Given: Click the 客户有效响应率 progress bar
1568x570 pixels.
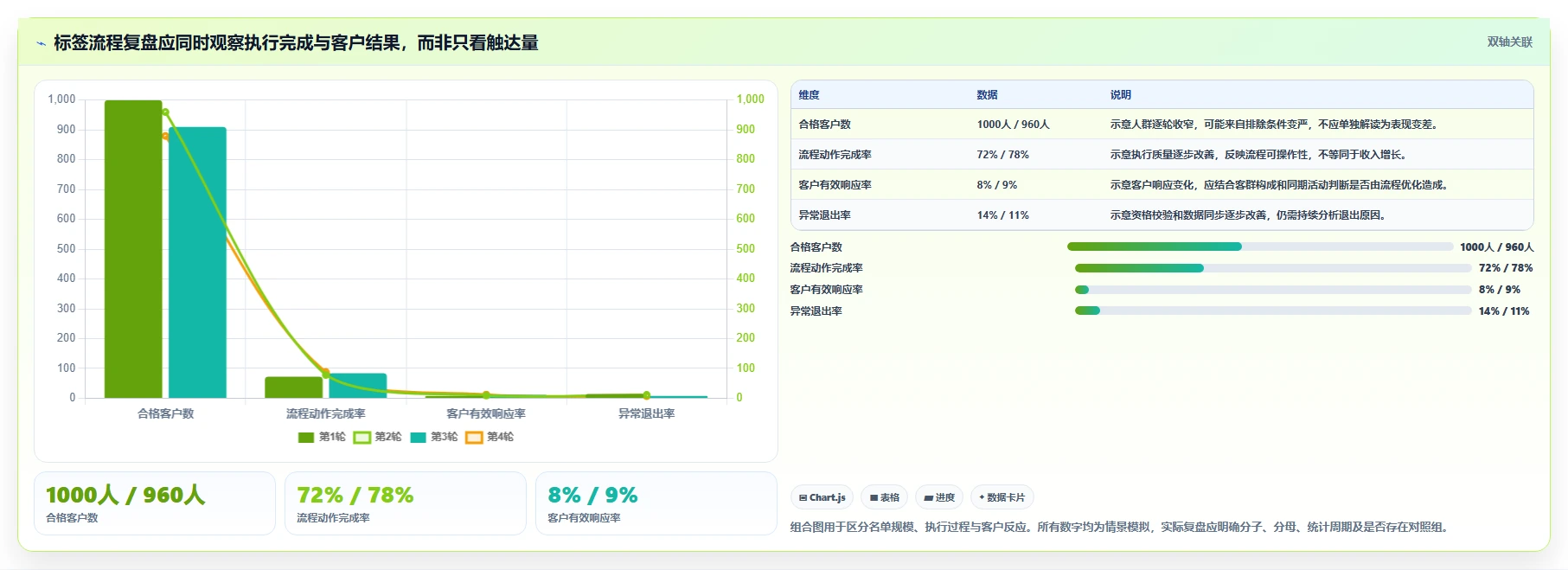Looking at the screenshot, I should pyautogui.click(x=1273, y=290).
